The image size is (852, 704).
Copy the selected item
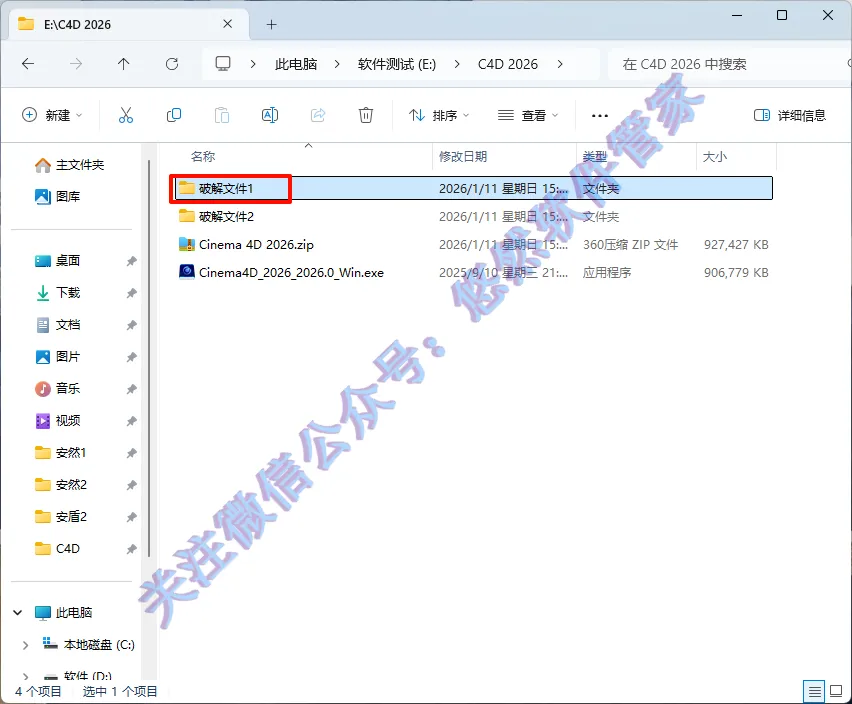pyautogui.click(x=174, y=115)
